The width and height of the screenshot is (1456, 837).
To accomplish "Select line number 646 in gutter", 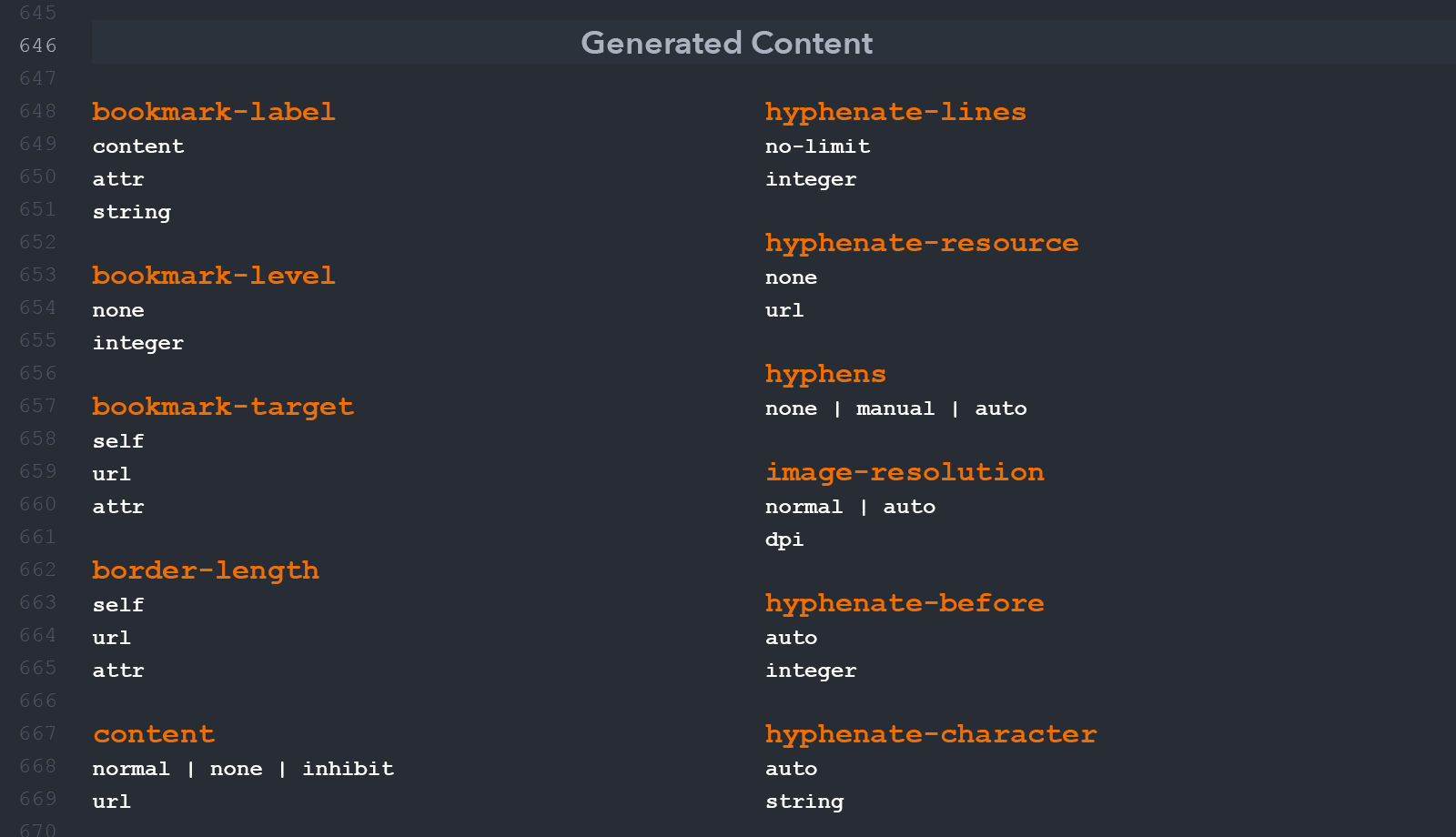I will 38,45.
